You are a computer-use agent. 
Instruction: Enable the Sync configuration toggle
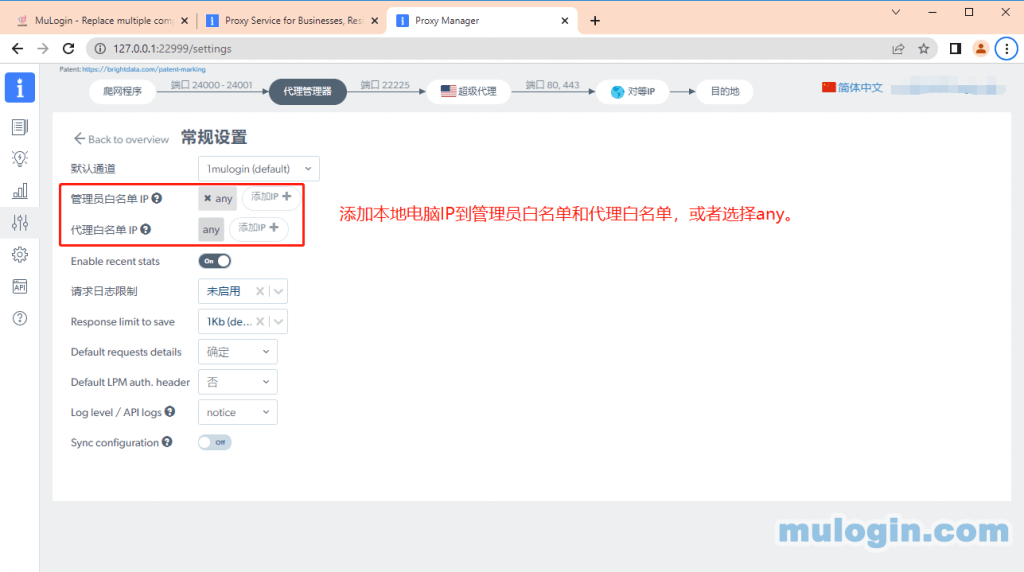(x=214, y=442)
